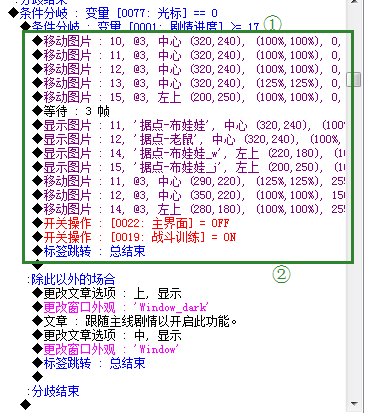Select 更改文章选项 中, 显示 line

[107, 335]
